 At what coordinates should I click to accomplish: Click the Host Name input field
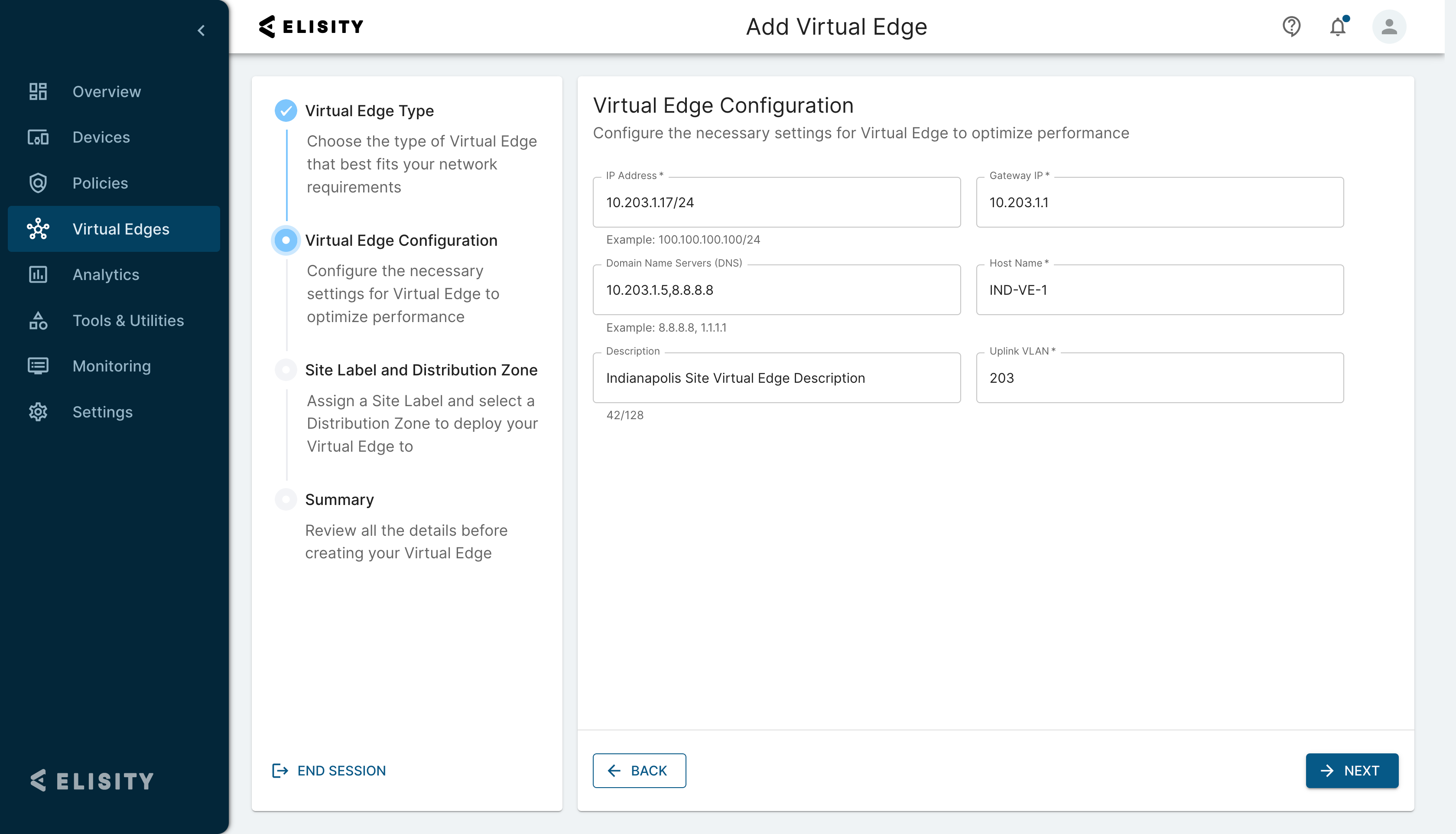tap(1160, 290)
